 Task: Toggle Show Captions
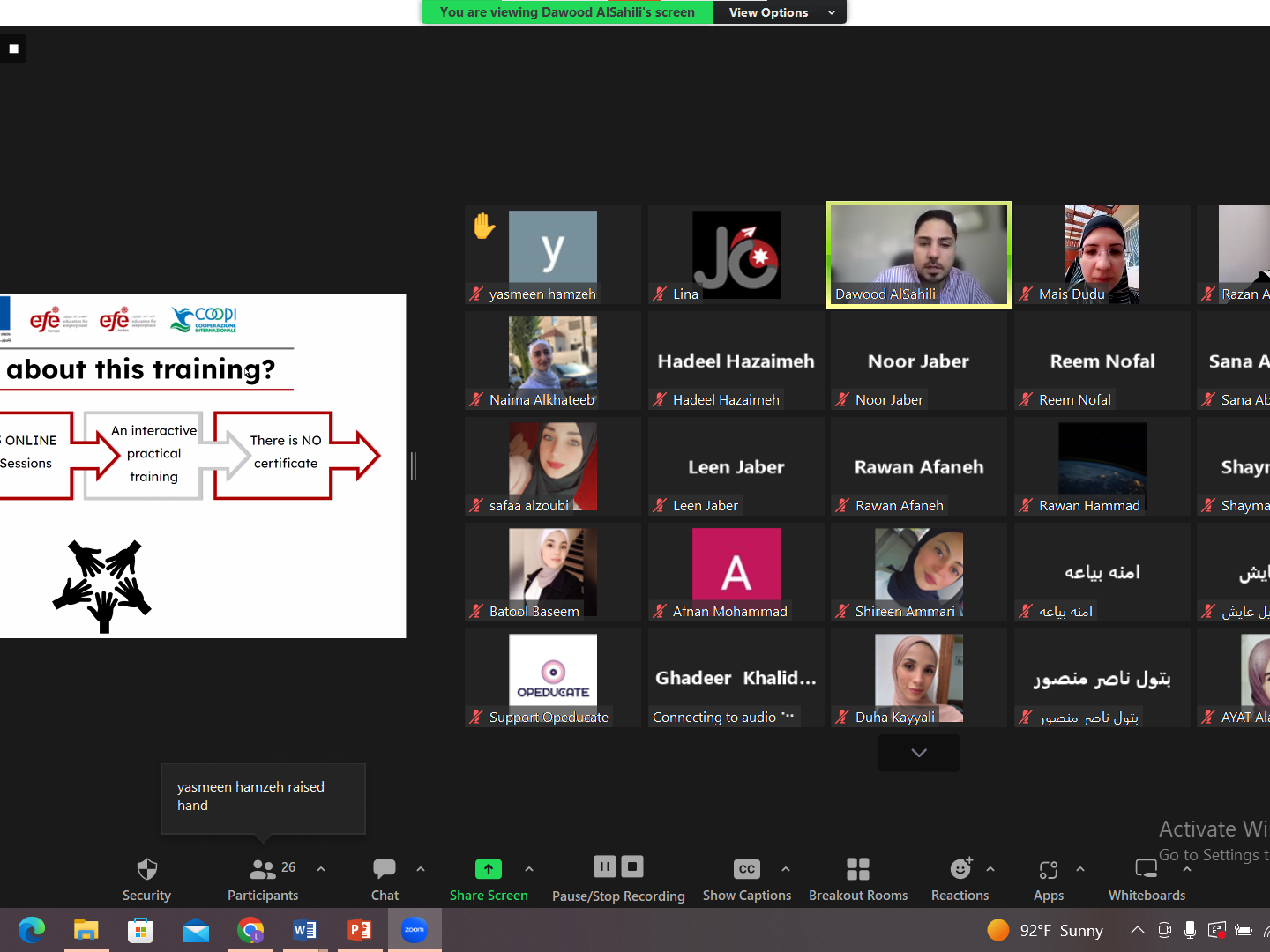[746, 870]
